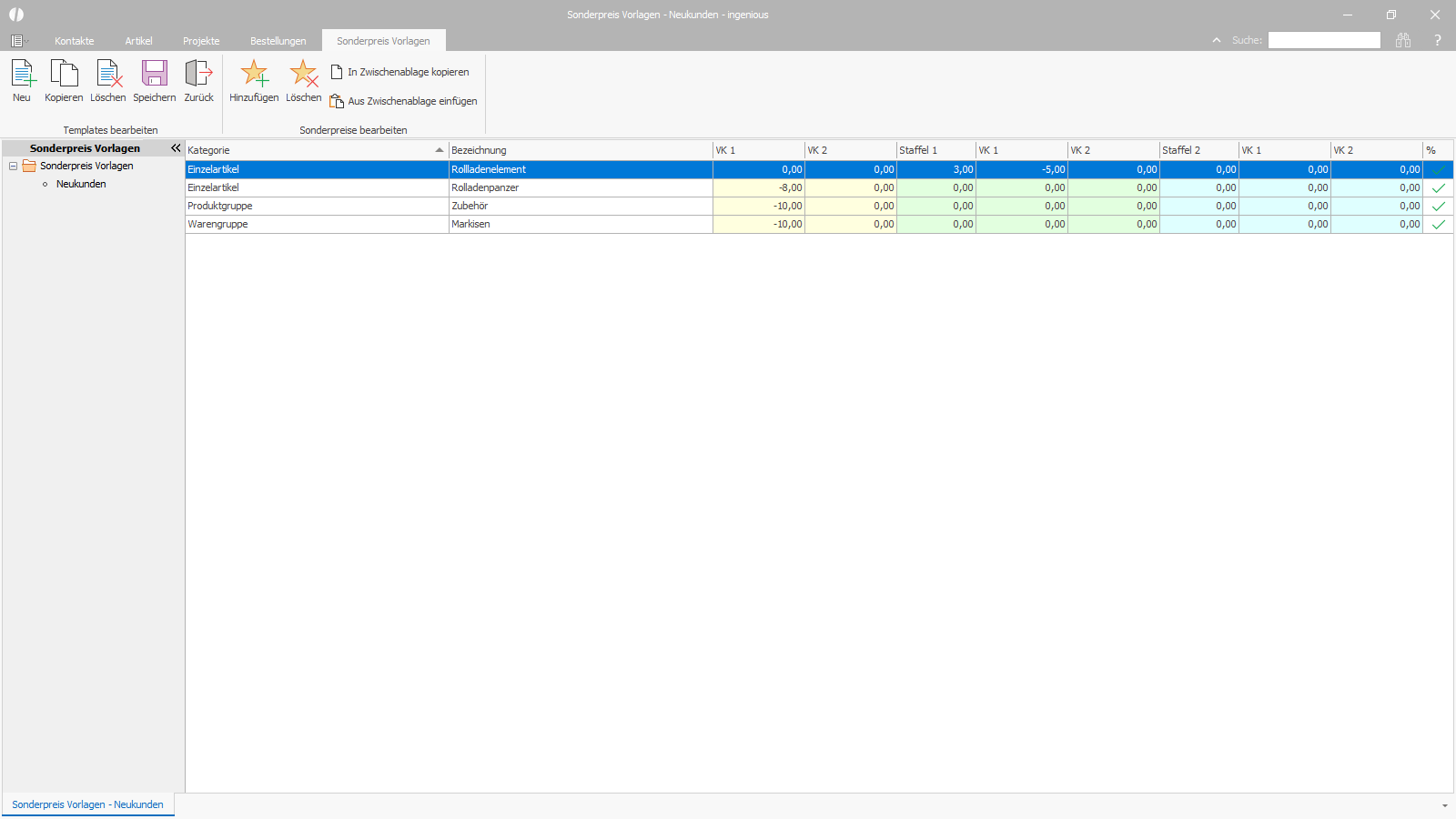
Task: Toggle percent checkmark in Markisen row
Action: pyautogui.click(x=1439, y=224)
